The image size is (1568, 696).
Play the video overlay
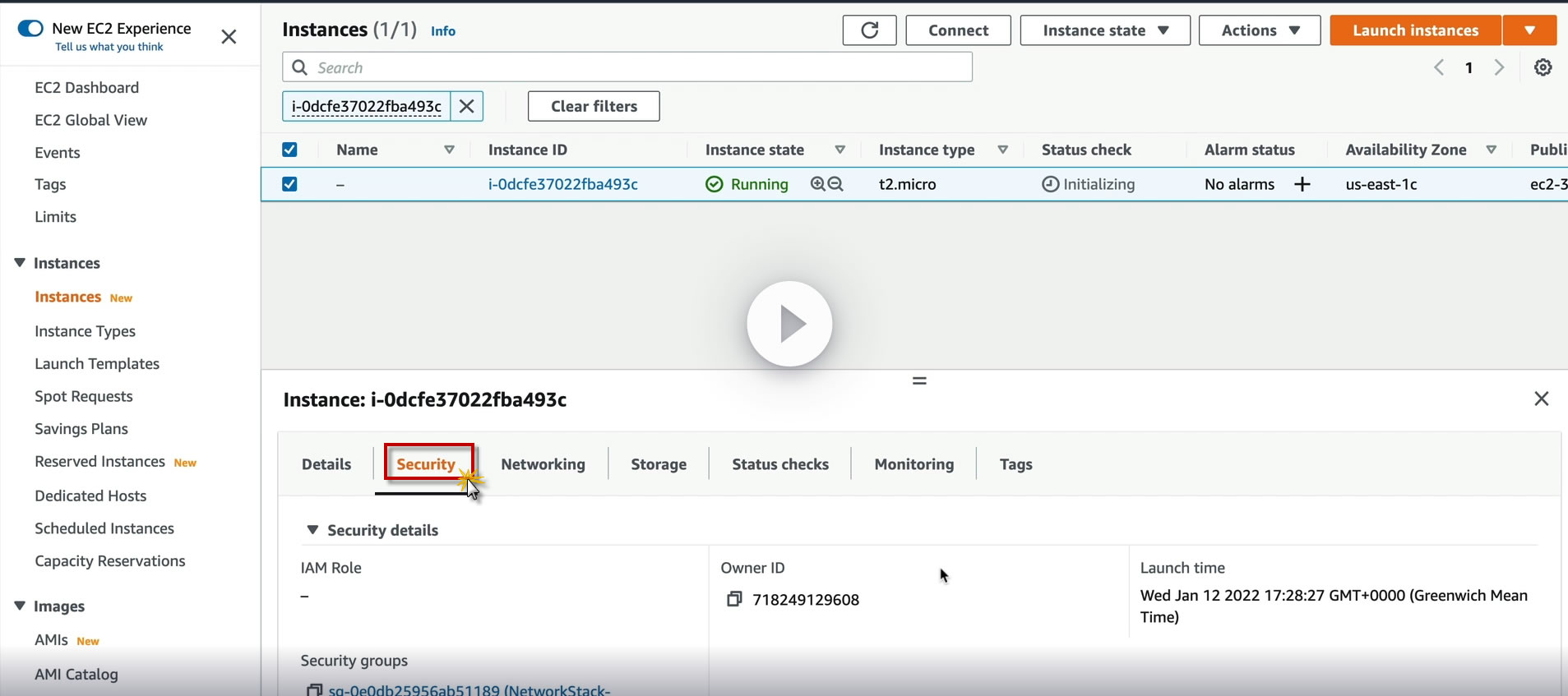[x=789, y=324]
